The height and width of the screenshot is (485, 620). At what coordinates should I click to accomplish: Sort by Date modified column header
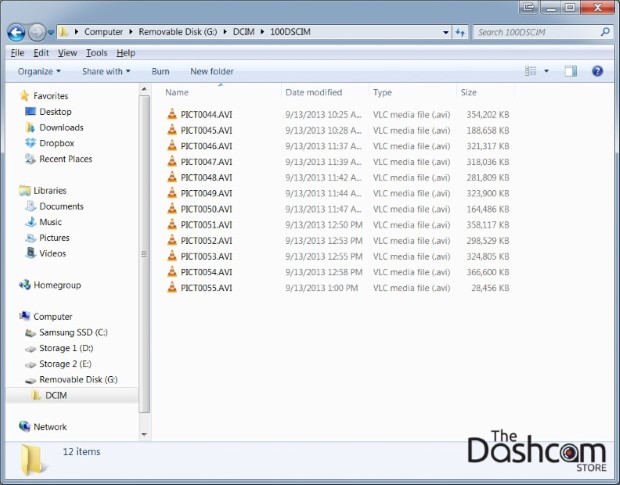313,92
